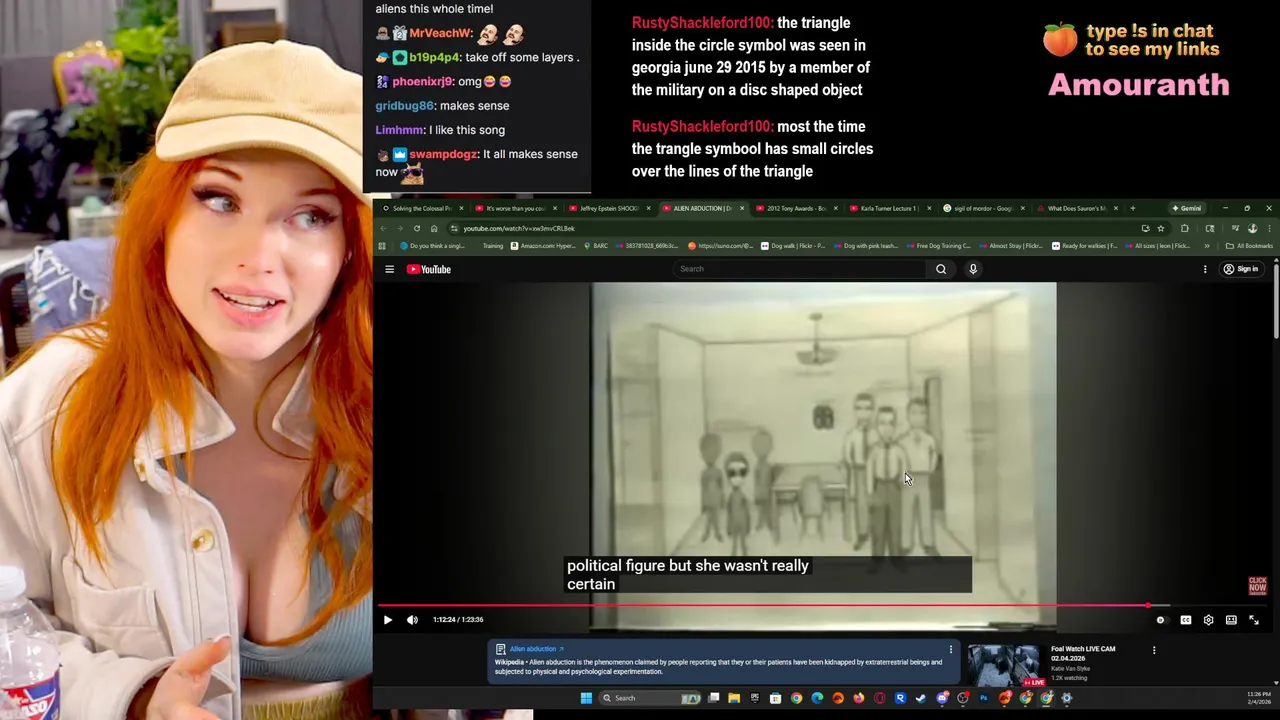
Task: Open the Windows Start menu
Action: pyautogui.click(x=586, y=698)
